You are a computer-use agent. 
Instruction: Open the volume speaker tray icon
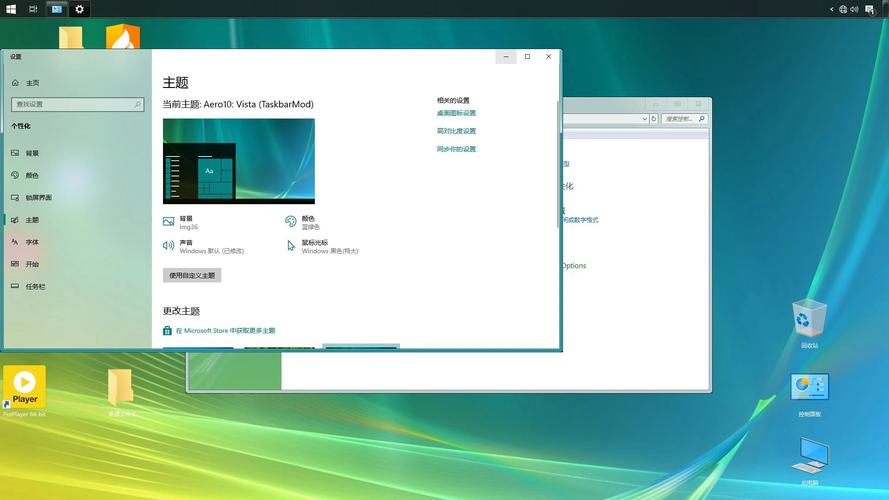pyautogui.click(x=854, y=9)
